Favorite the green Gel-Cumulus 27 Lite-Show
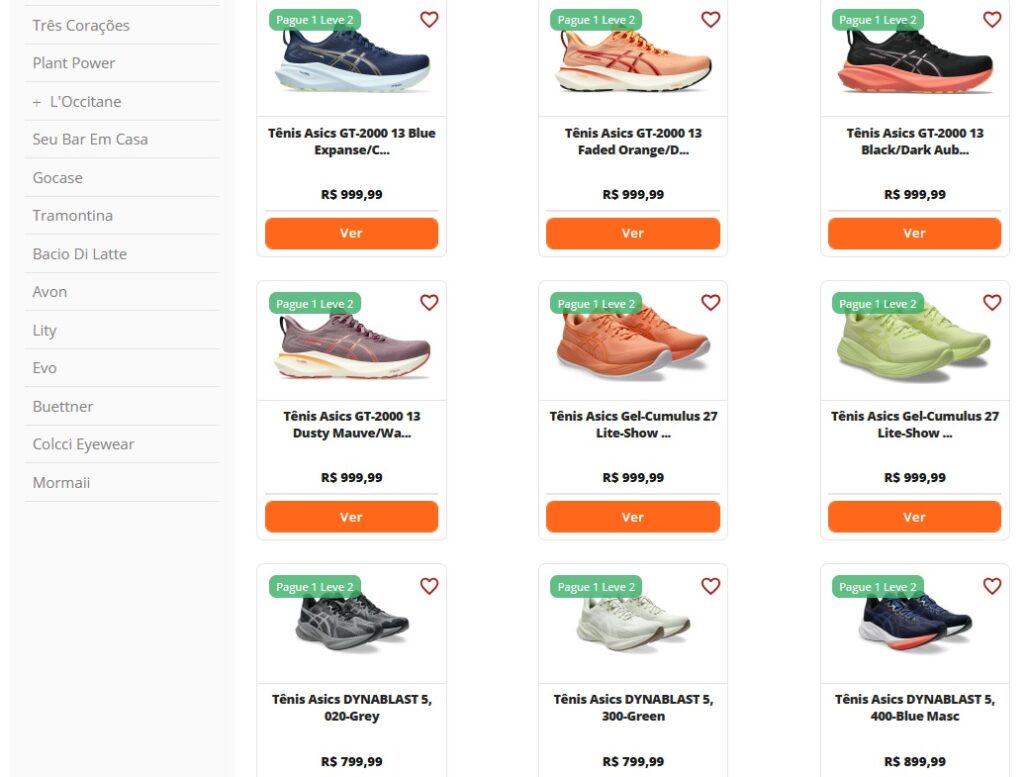The height and width of the screenshot is (777, 1024). (x=992, y=302)
